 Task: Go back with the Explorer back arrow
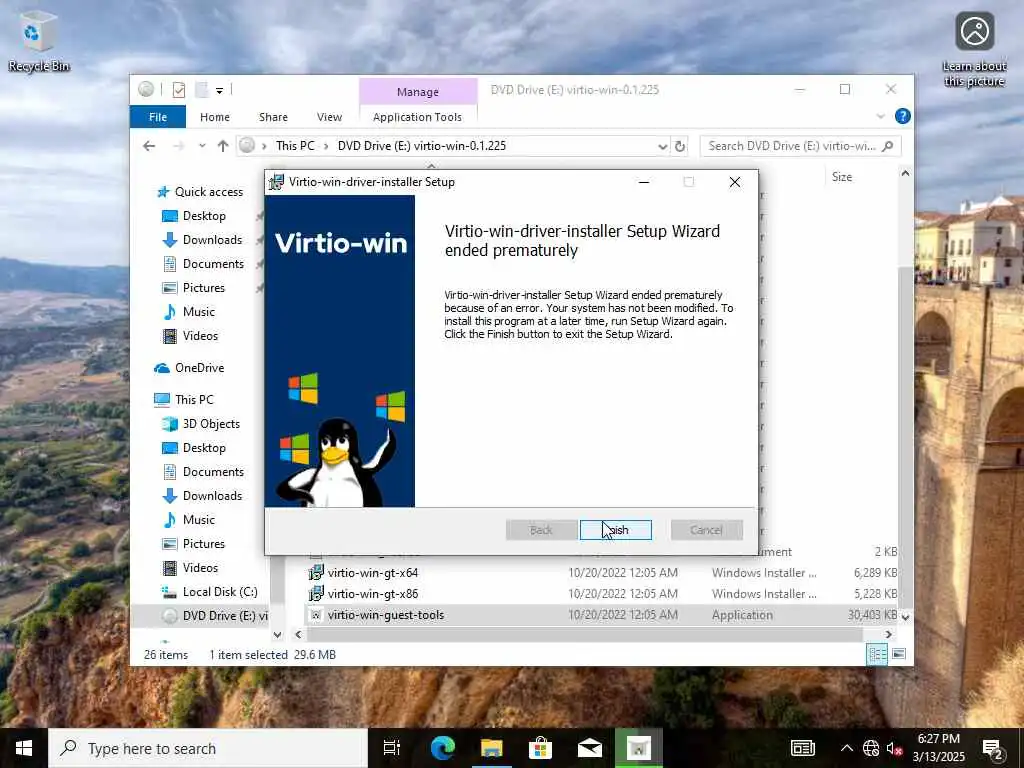[x=149, y=146]
